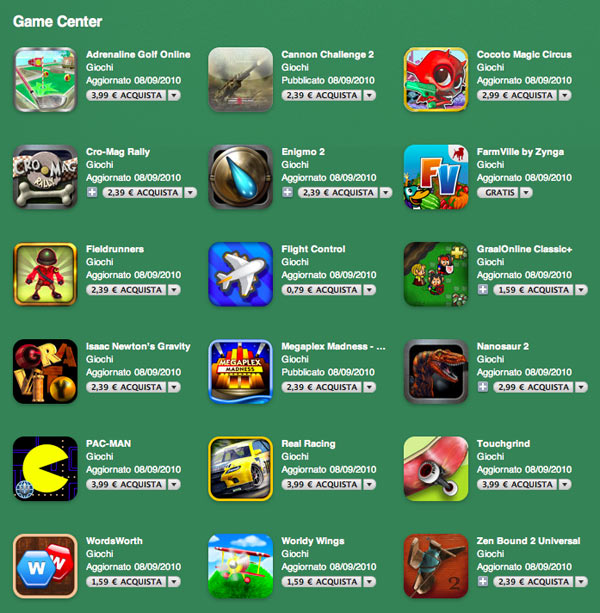Click the plus badge next to Nanosaur 2 price

click(483, 387)
